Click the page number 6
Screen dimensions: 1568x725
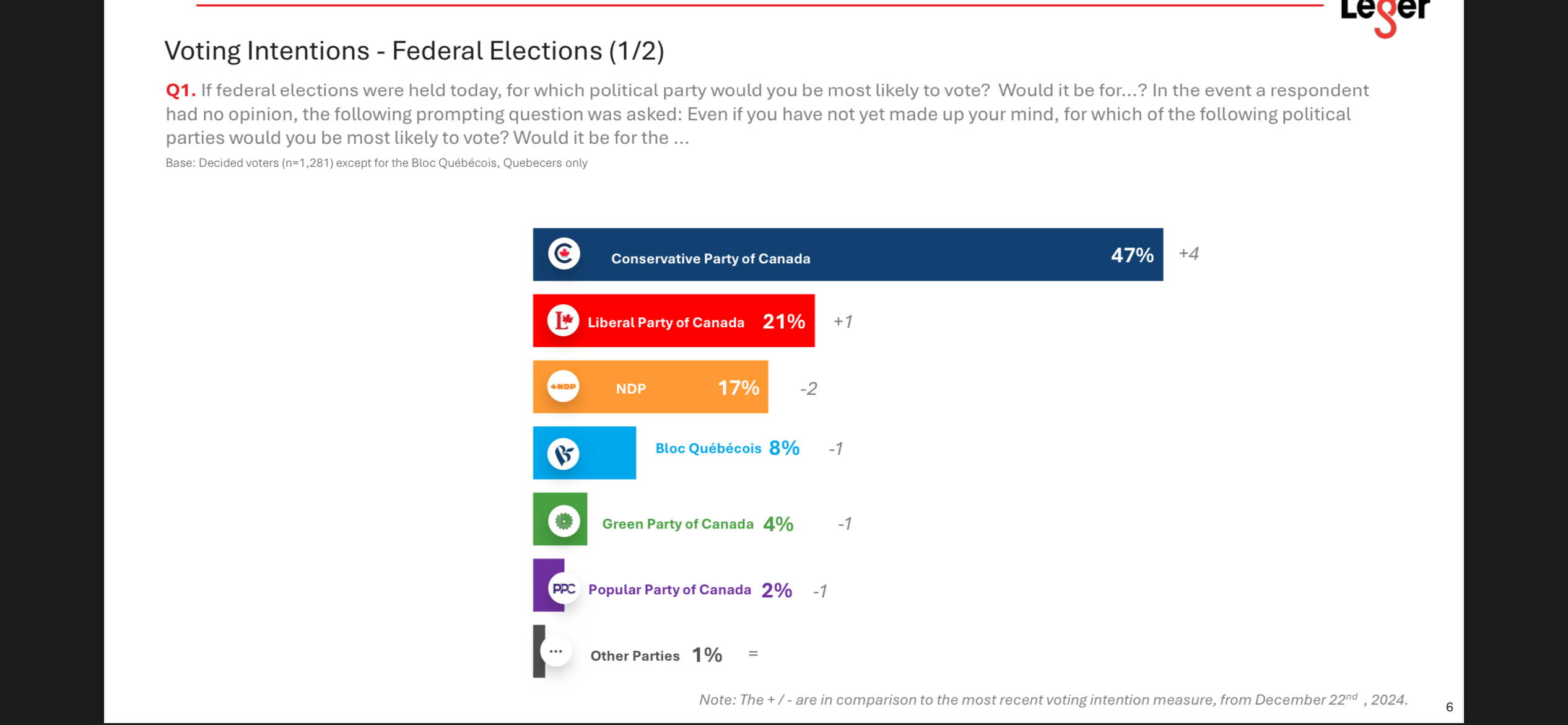(1449, 707)
